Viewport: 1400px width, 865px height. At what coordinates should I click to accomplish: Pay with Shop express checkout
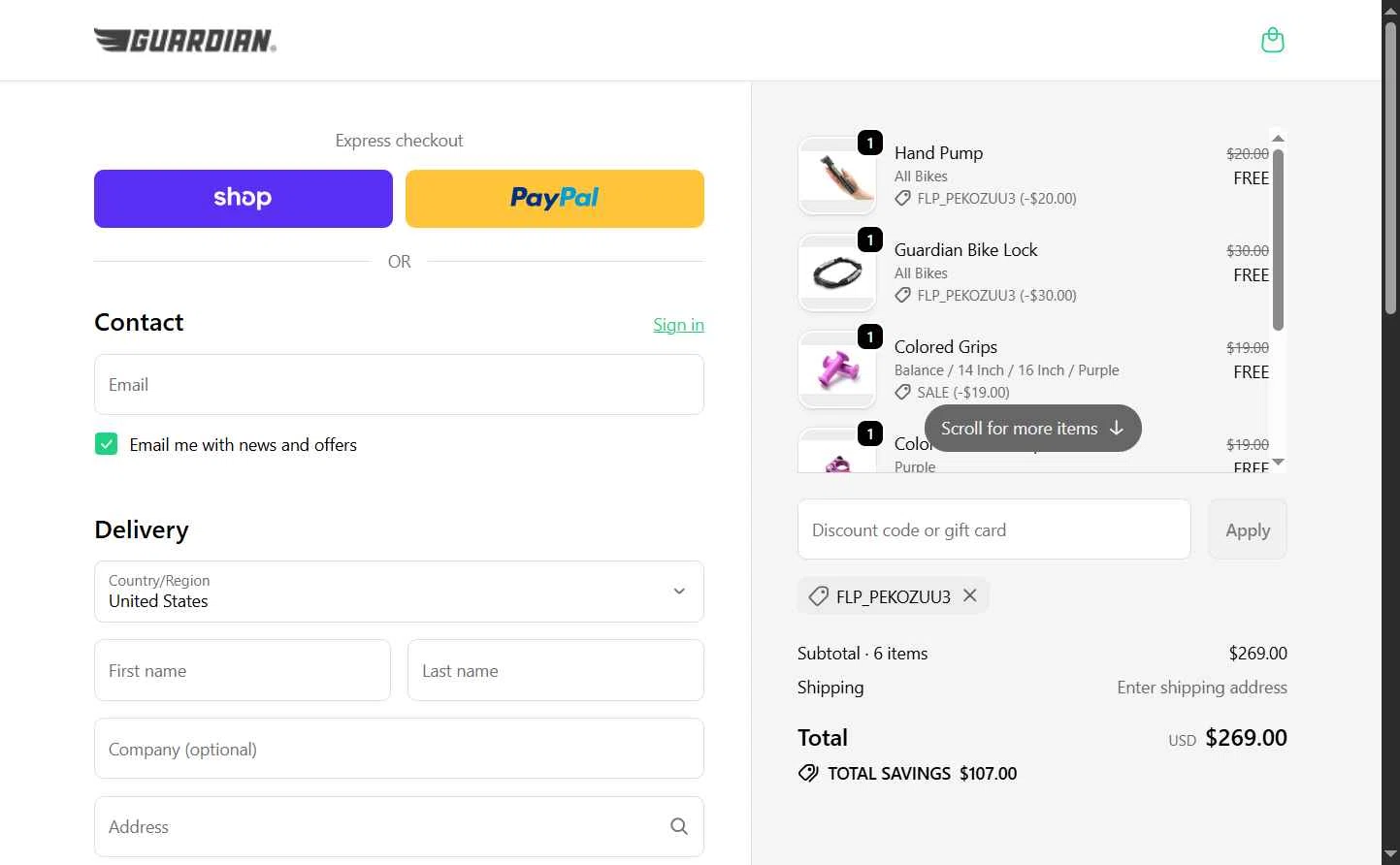pyautogui.click(x=244, y=199)
